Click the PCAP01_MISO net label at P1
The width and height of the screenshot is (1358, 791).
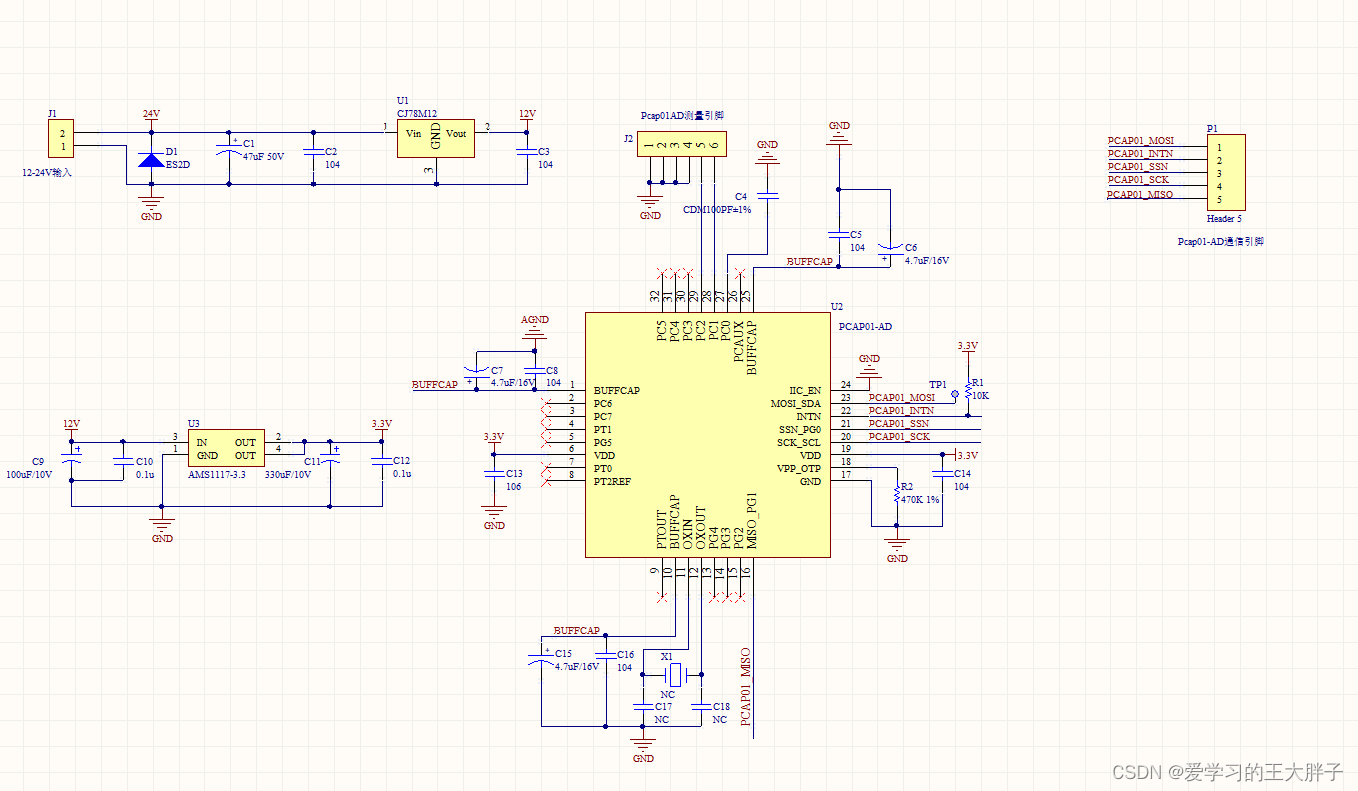click(x=1140, y=195)
